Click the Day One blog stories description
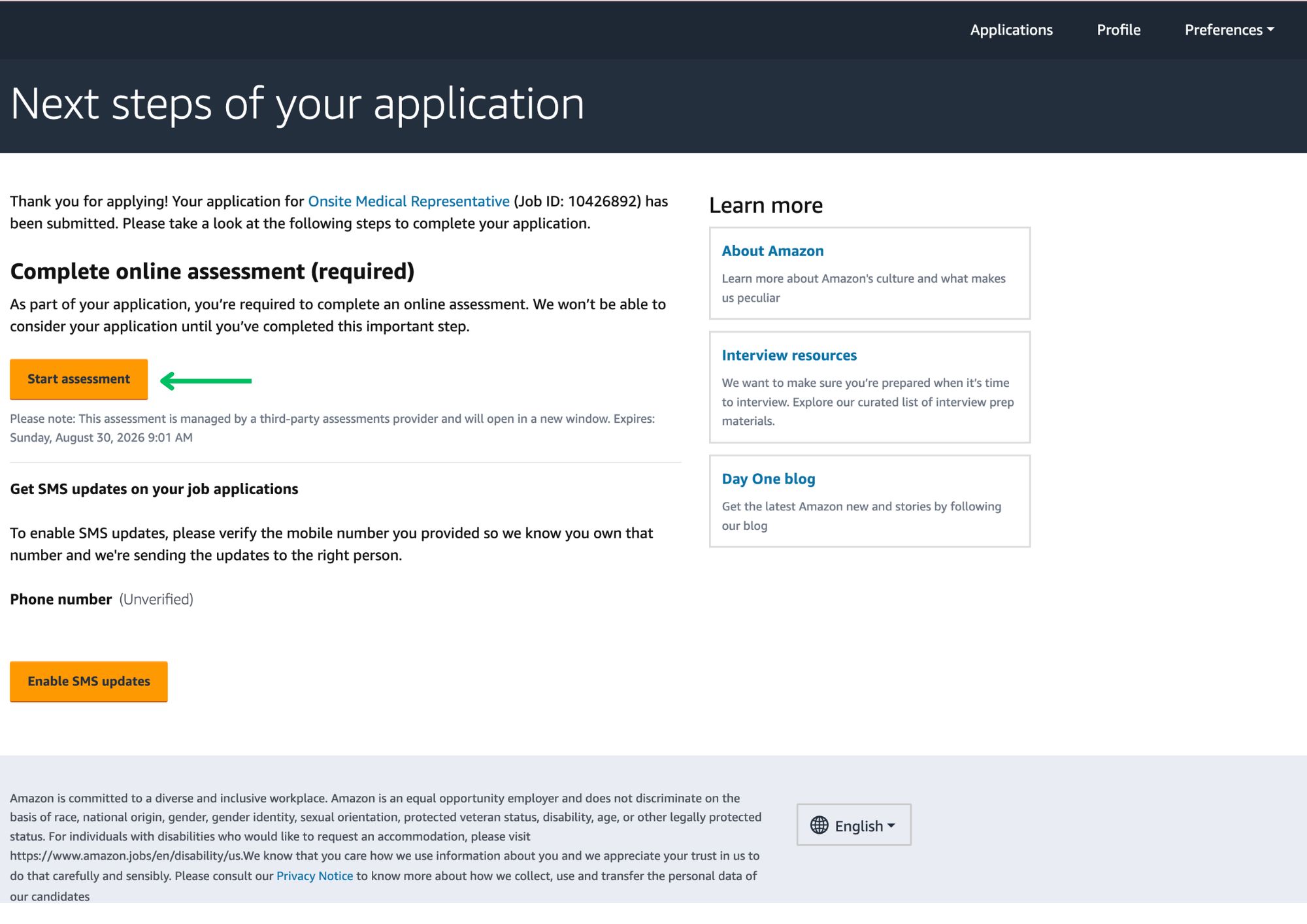The image size is (1307, 924). 861,516
